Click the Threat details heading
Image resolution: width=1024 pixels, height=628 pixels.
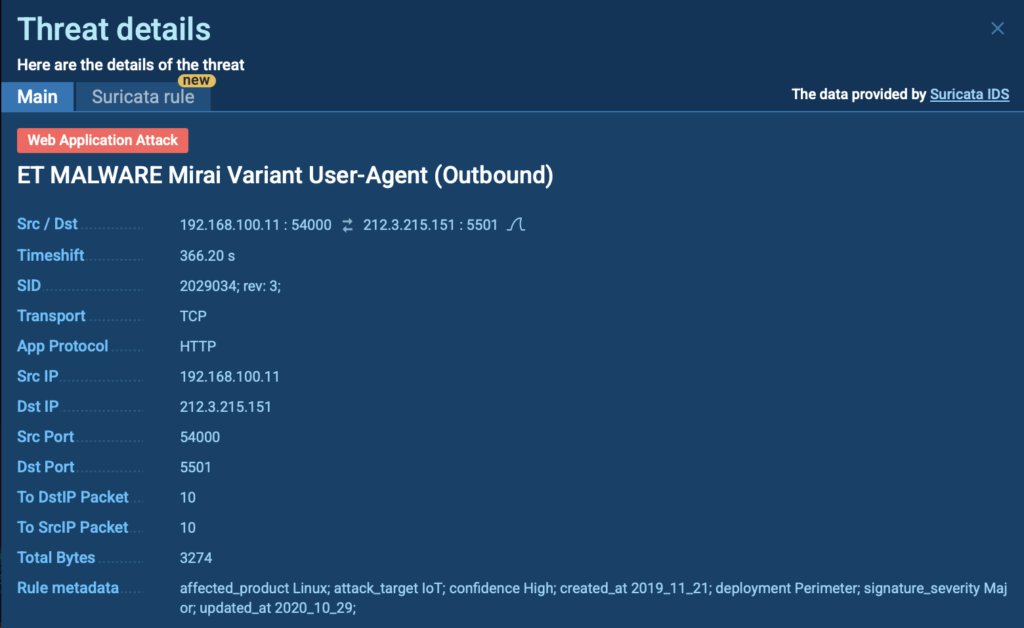(x=113, y=29)
